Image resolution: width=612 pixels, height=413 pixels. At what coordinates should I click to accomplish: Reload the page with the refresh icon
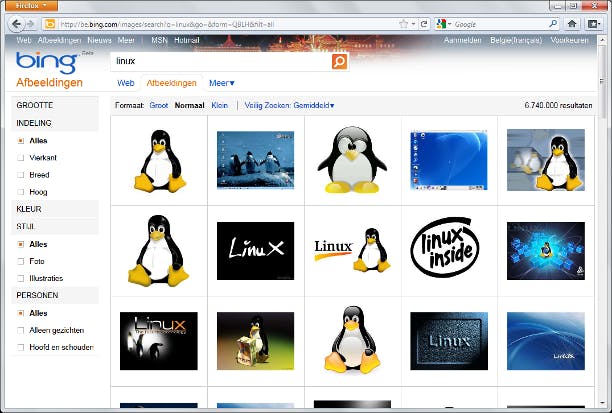coord(424,24)
